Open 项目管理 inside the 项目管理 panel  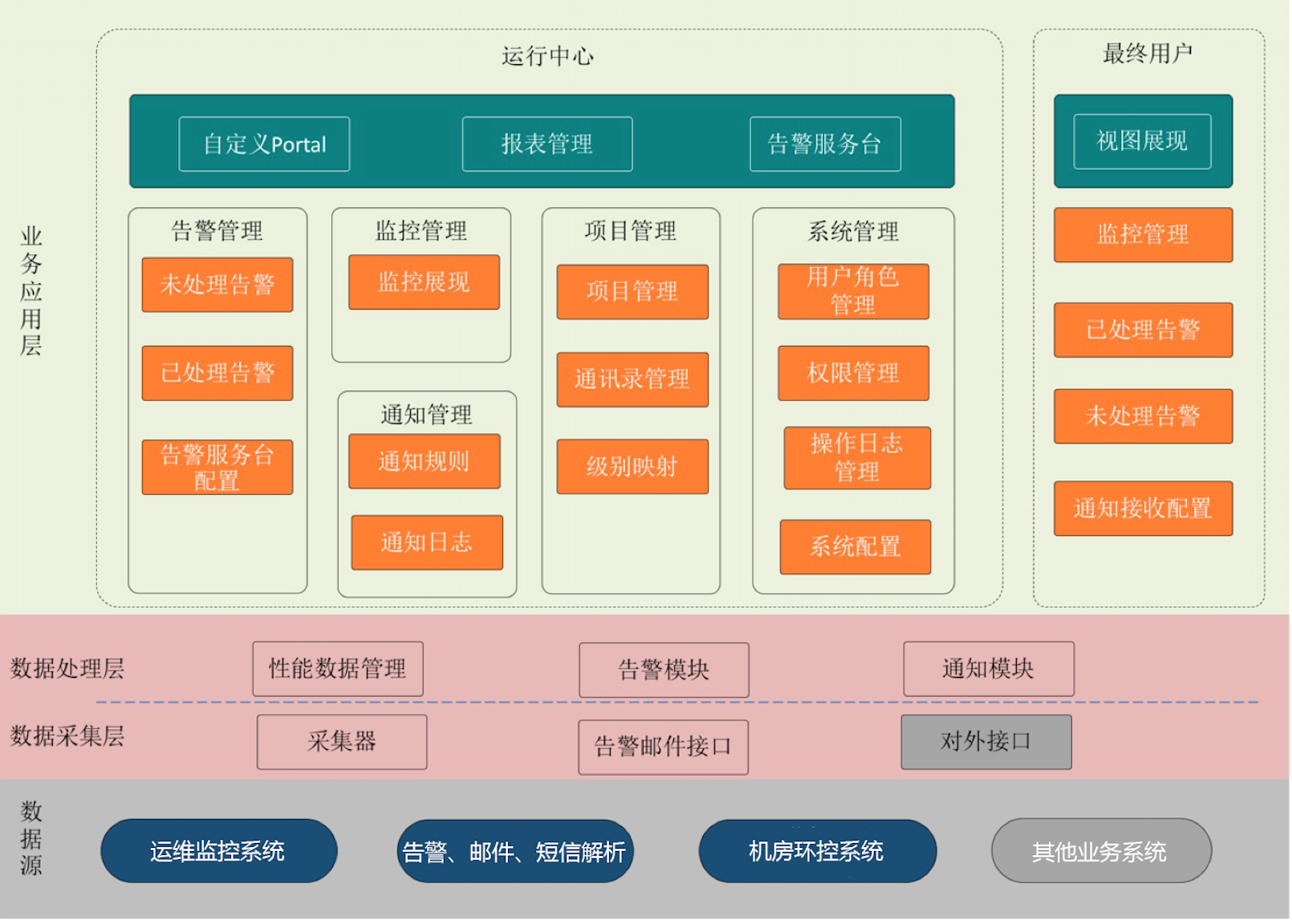pyautogui.click(x=632, y=292)
